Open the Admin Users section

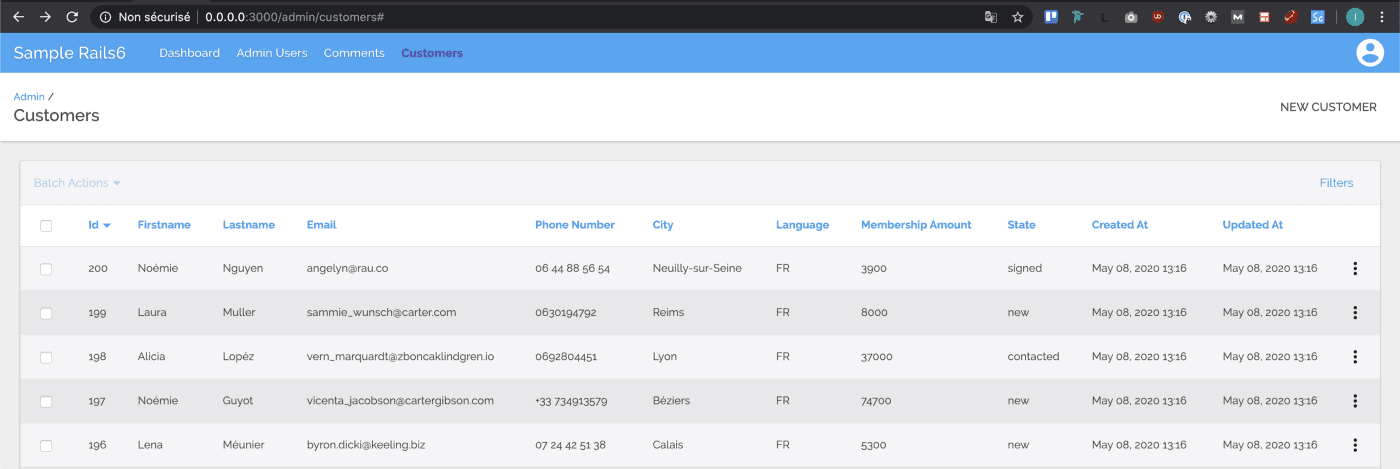(271, 53)
